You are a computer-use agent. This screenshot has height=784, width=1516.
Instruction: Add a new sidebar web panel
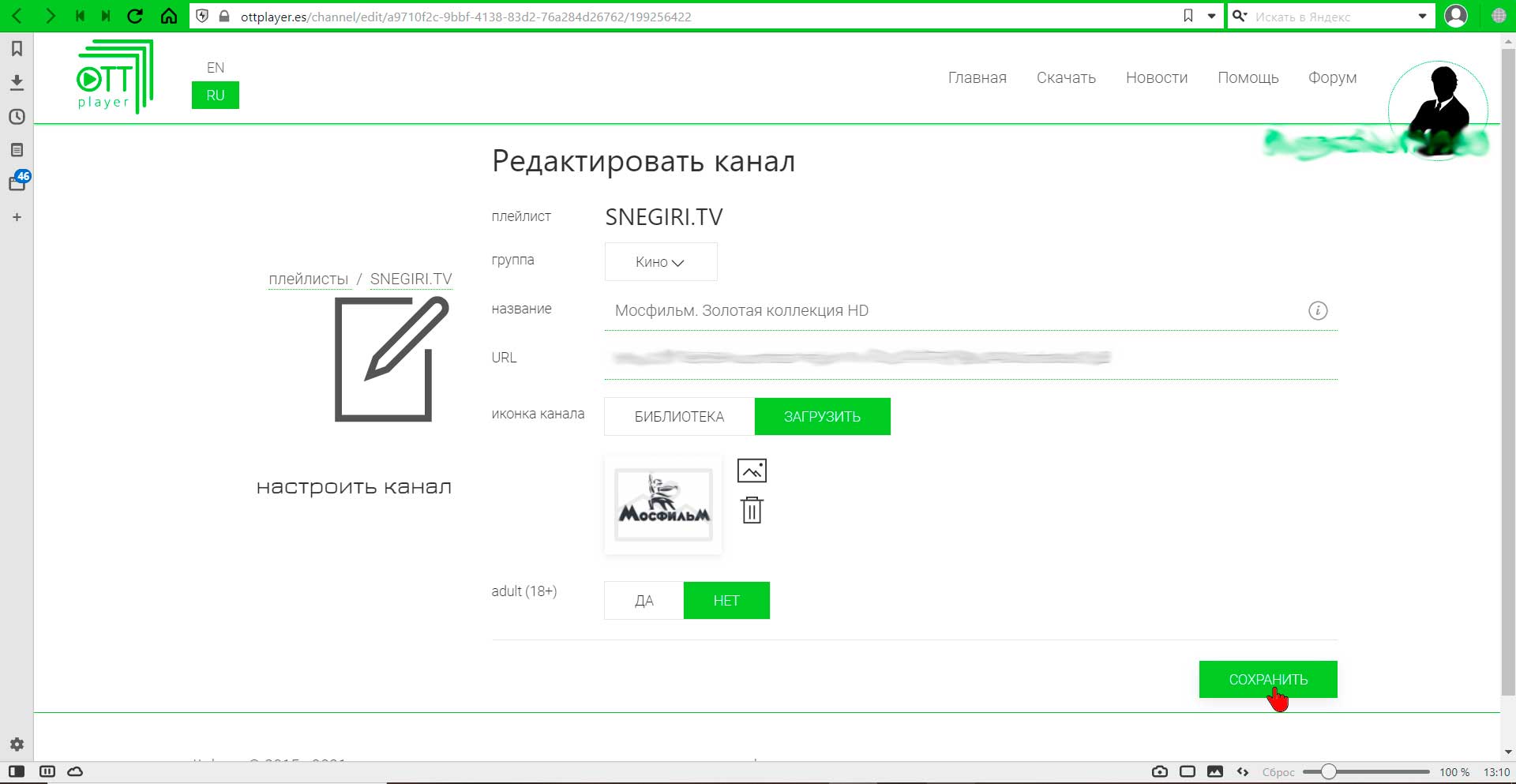pyautogui.click(x=17, y=217)
